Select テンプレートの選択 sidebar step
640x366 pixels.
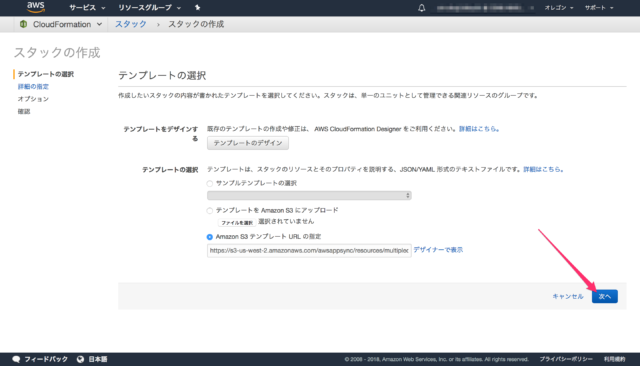point(46,74)
